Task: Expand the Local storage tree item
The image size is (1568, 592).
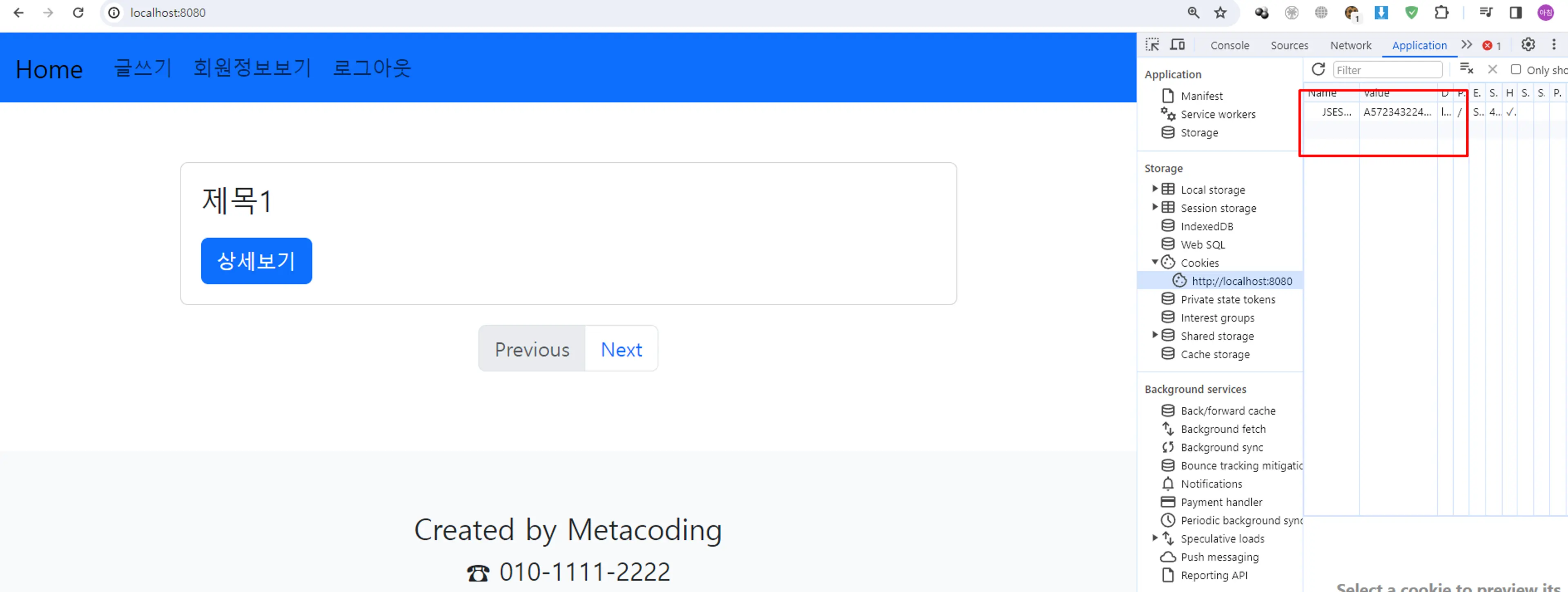Action: click(1155, 189)
